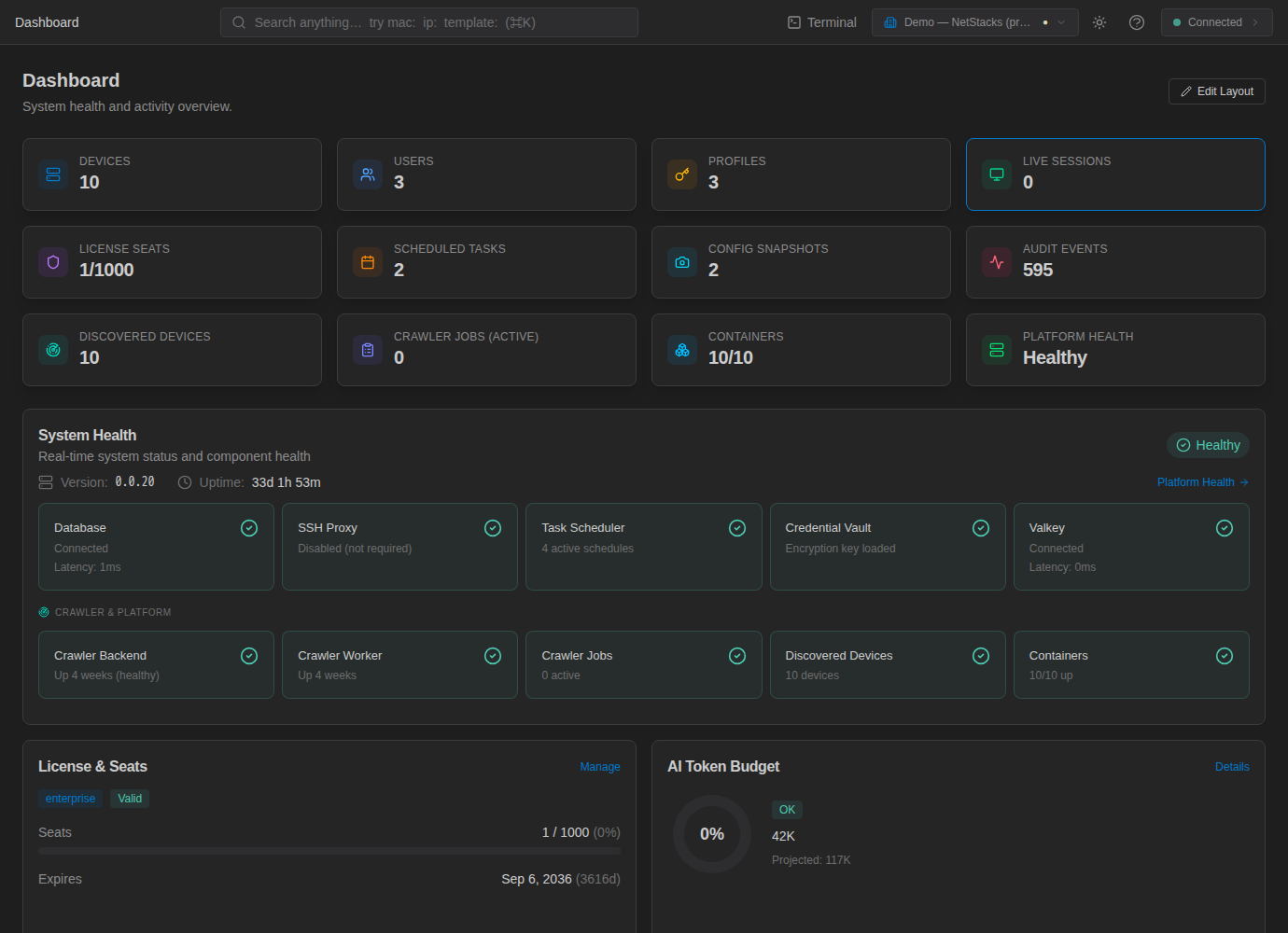Click the Config Snapshots camera icon
This screenshot has width=1288, height=933.
point(682,262)
